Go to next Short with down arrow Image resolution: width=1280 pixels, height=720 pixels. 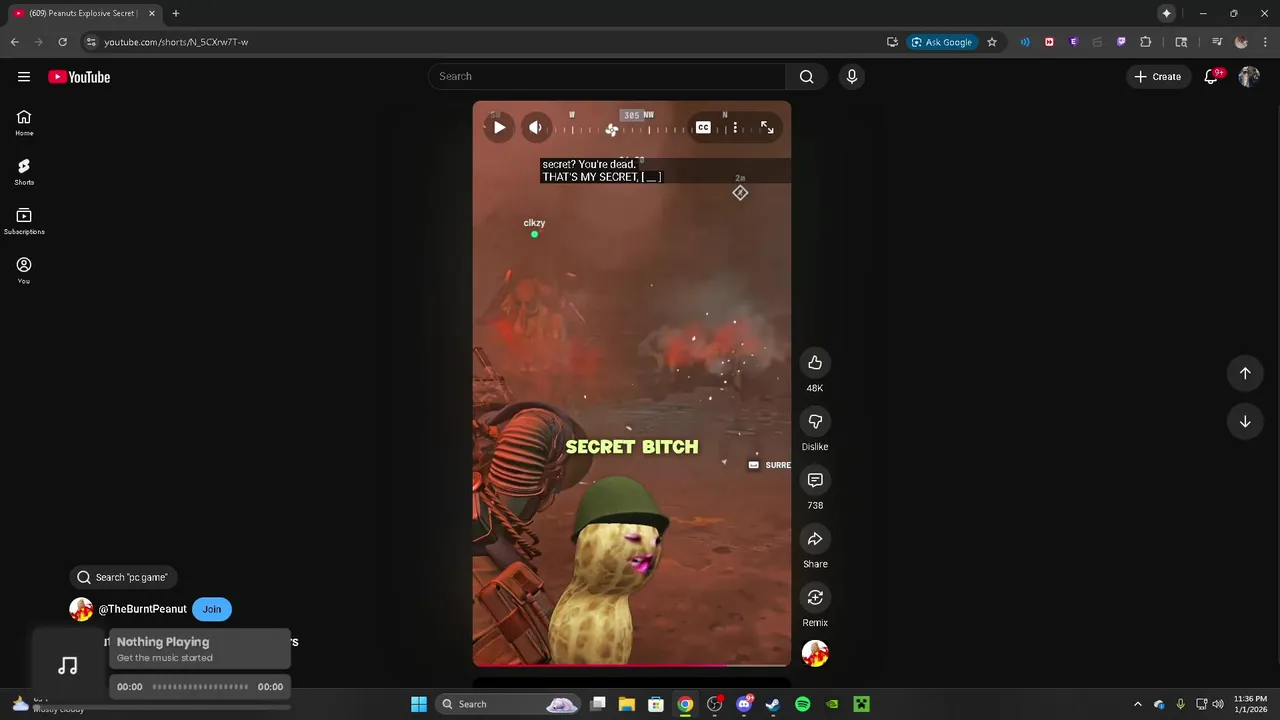(x=1245, y=422)
